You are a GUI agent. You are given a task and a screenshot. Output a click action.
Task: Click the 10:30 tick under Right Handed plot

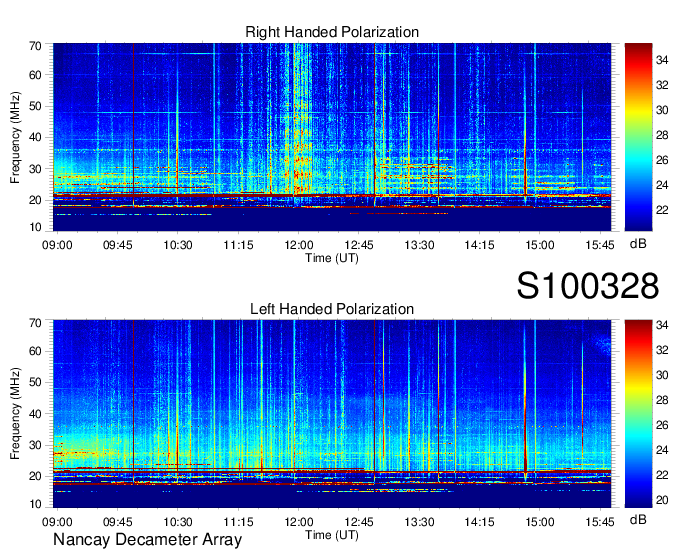coord(178,245)
